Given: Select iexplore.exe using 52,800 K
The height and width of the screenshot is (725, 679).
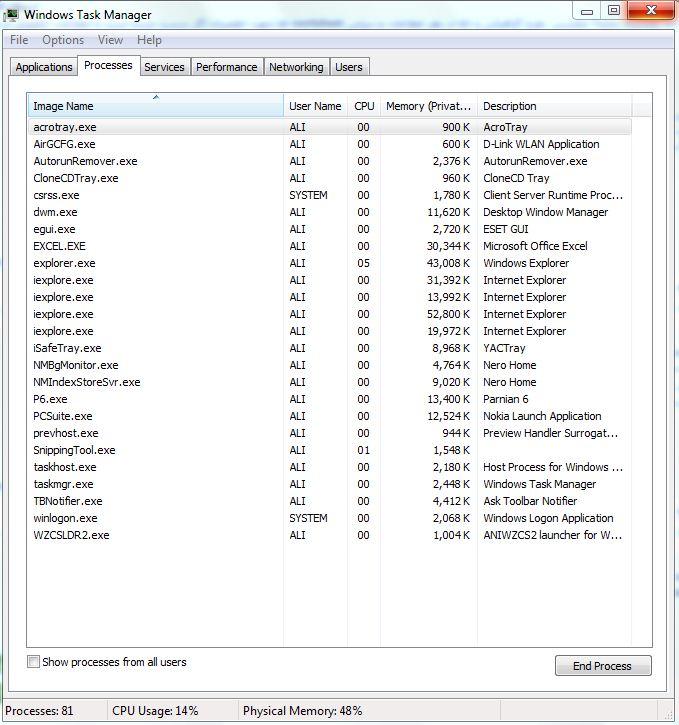Looking at the screenshot, I should pyautogui.click(x=330, y=314).
